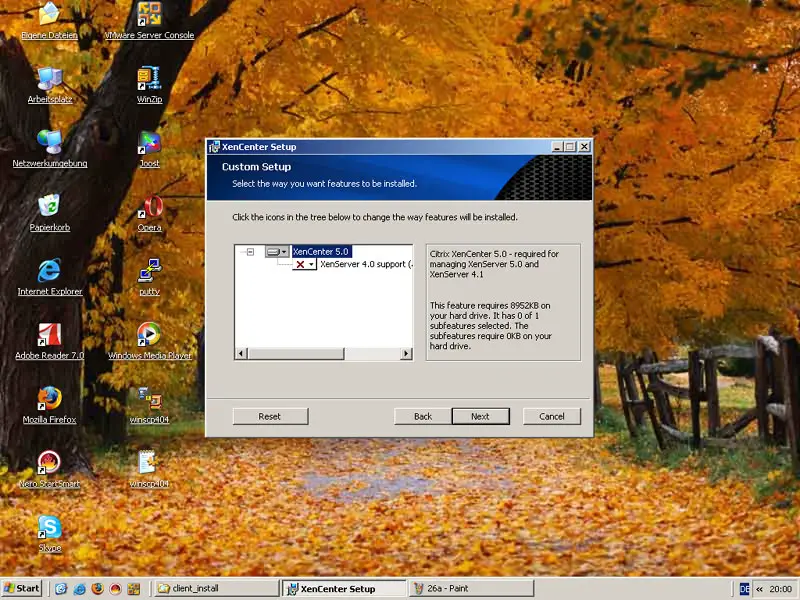Click the VMware quick launch icon in taskbar
The height and width of the screenshot is (600, 800).
[x=134, y=589]
